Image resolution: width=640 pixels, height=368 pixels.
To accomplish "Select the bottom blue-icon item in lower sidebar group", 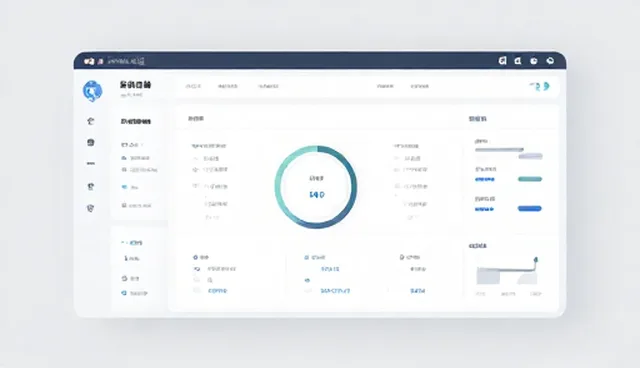I will [134, 293].
